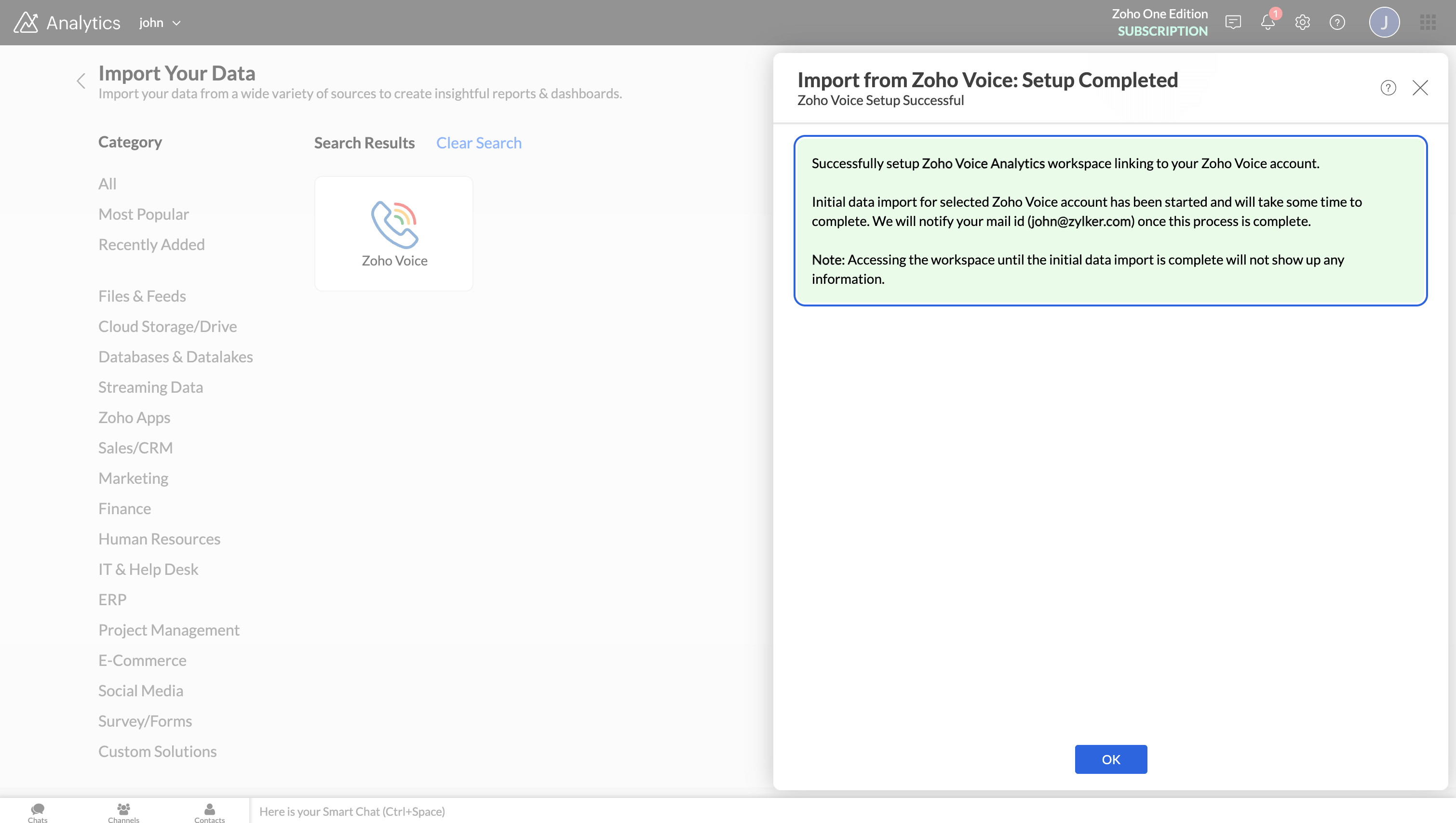Viewport: 1456px width, 823px height.
Task: Open Channels in the bottom bar
Action: point(123,812)
